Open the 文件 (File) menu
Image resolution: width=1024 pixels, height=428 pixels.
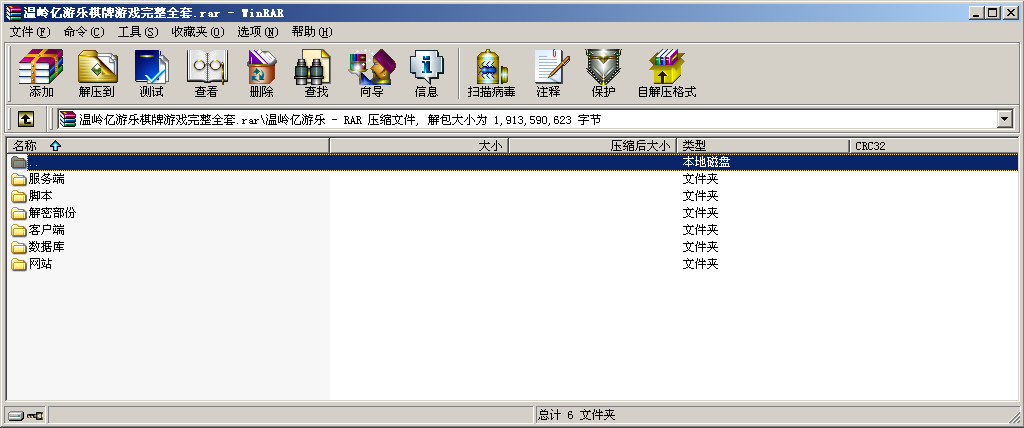(29, 32)
